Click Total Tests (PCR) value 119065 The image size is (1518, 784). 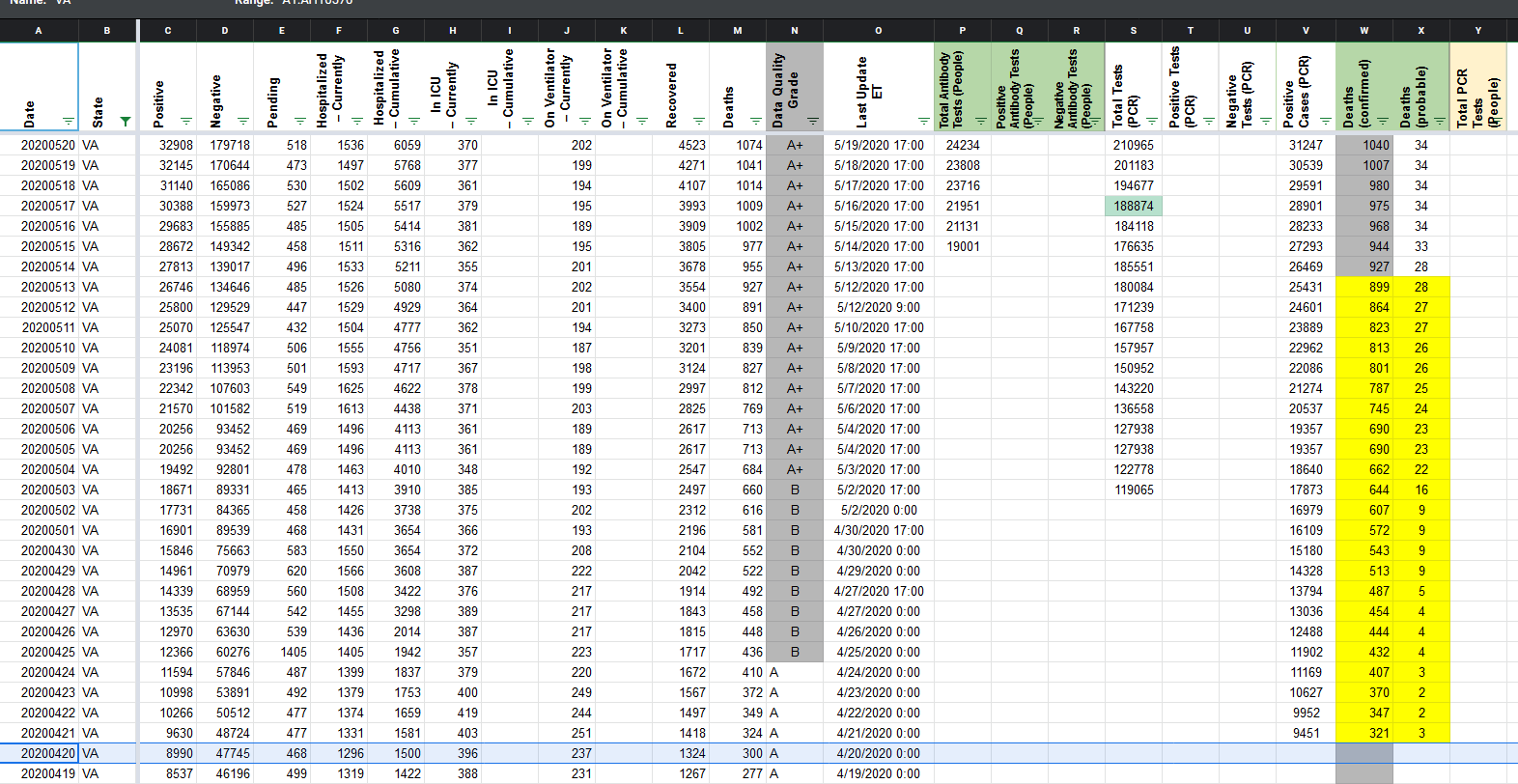(1134, 490)
